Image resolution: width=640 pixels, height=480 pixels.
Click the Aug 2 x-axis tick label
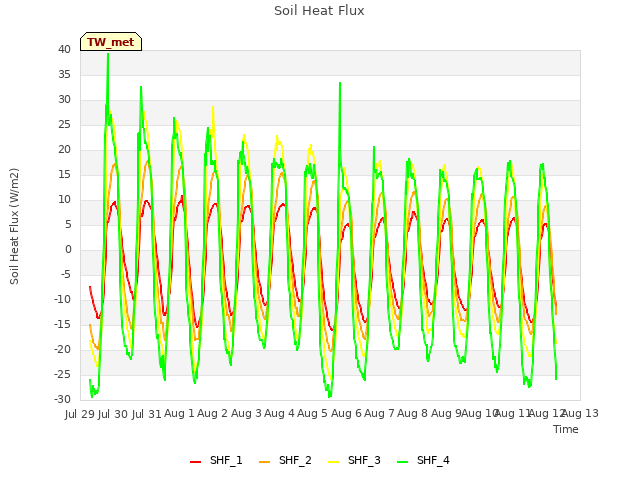(x=212, y=413)
